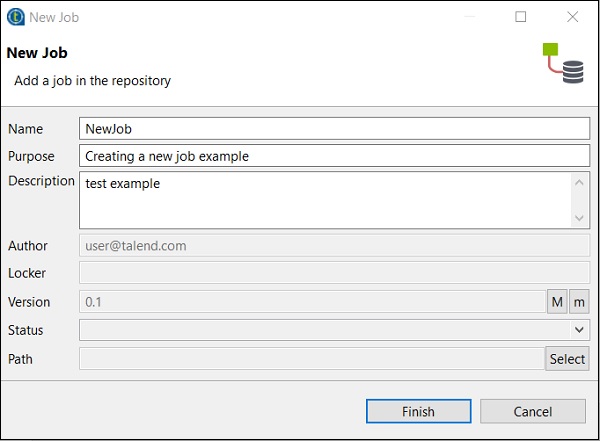The height and width of the screenshot is (441, 600).
Task: Click the New Job title bar text
Action: (x=54, y=17)
